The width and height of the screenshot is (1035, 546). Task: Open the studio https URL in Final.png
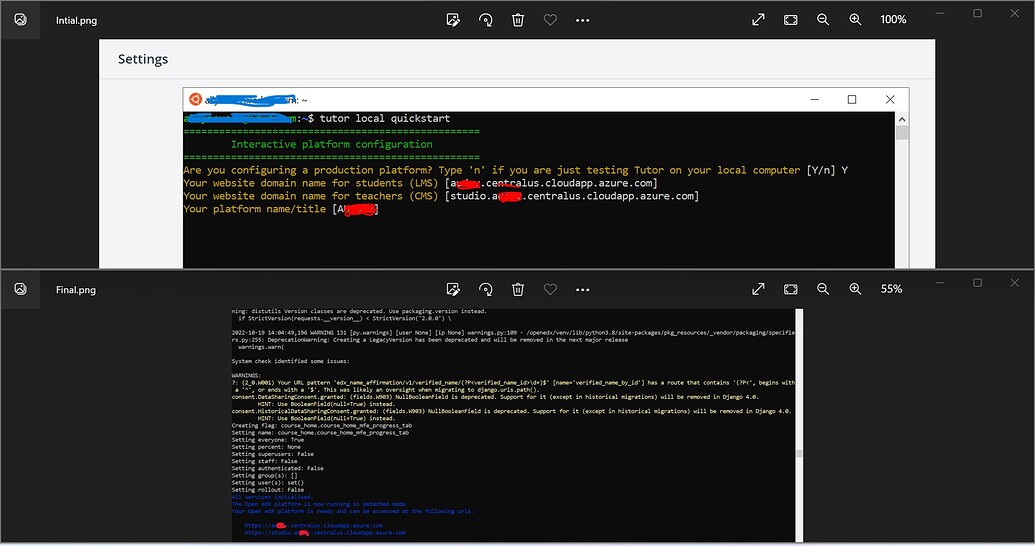[x=325, y=532]
